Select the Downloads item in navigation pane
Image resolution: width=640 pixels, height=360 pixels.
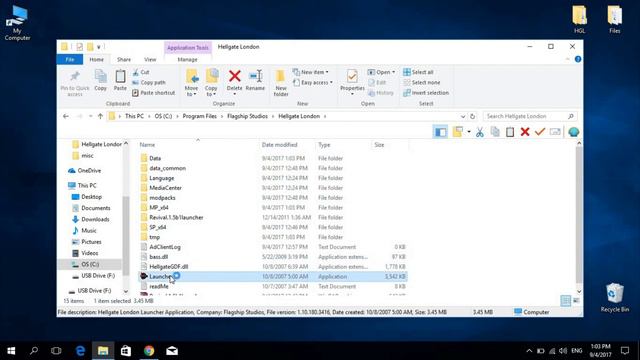pos(95,219)
